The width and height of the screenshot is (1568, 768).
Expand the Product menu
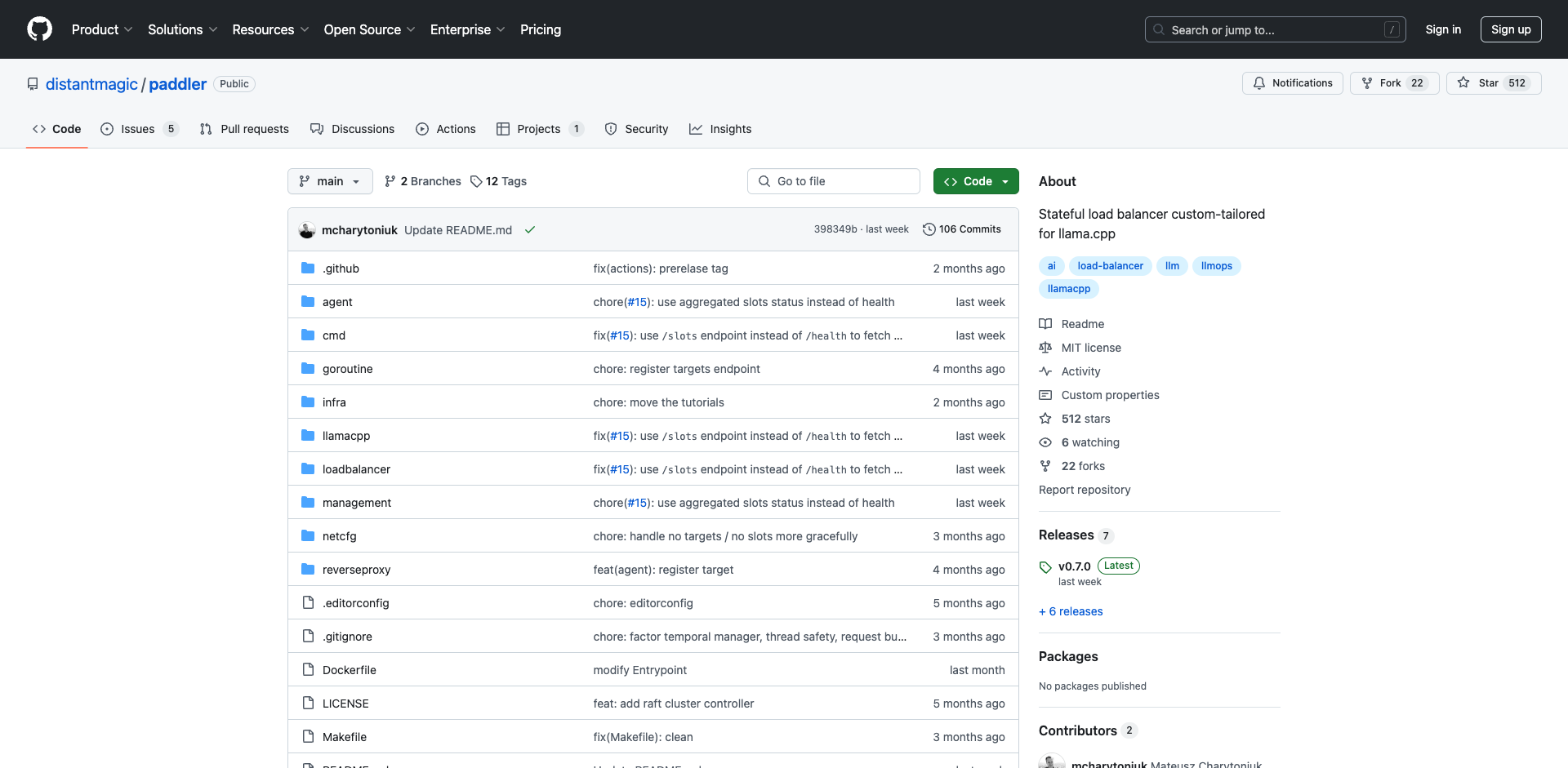point(102,29)
